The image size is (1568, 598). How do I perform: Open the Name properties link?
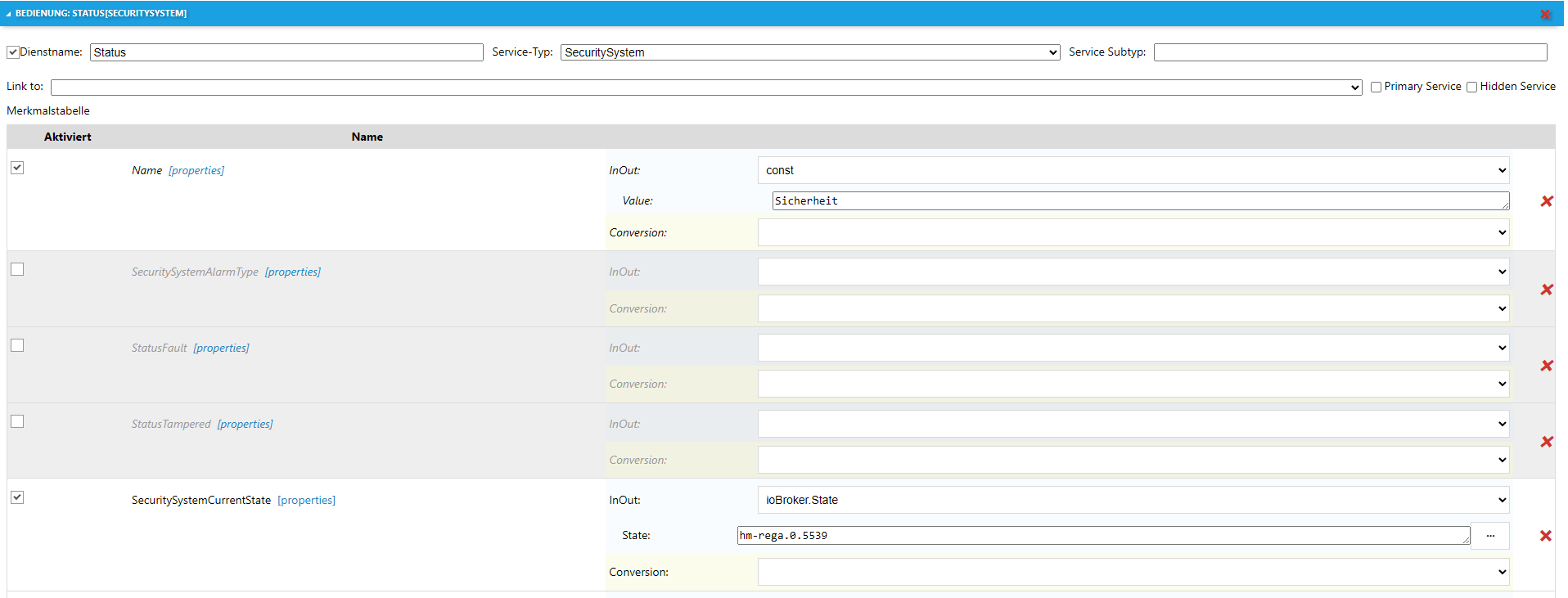click(196, 170)
